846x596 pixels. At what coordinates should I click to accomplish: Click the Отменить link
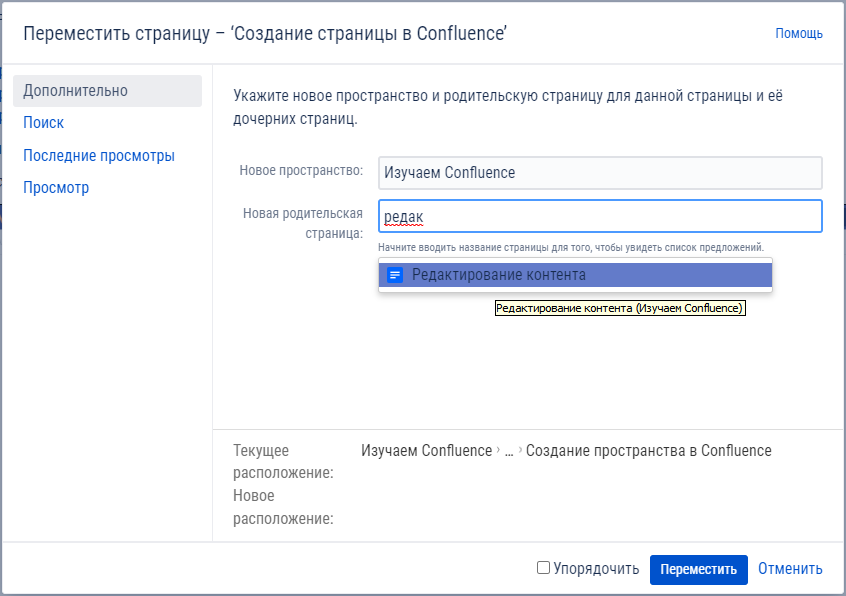click(790, 569)
